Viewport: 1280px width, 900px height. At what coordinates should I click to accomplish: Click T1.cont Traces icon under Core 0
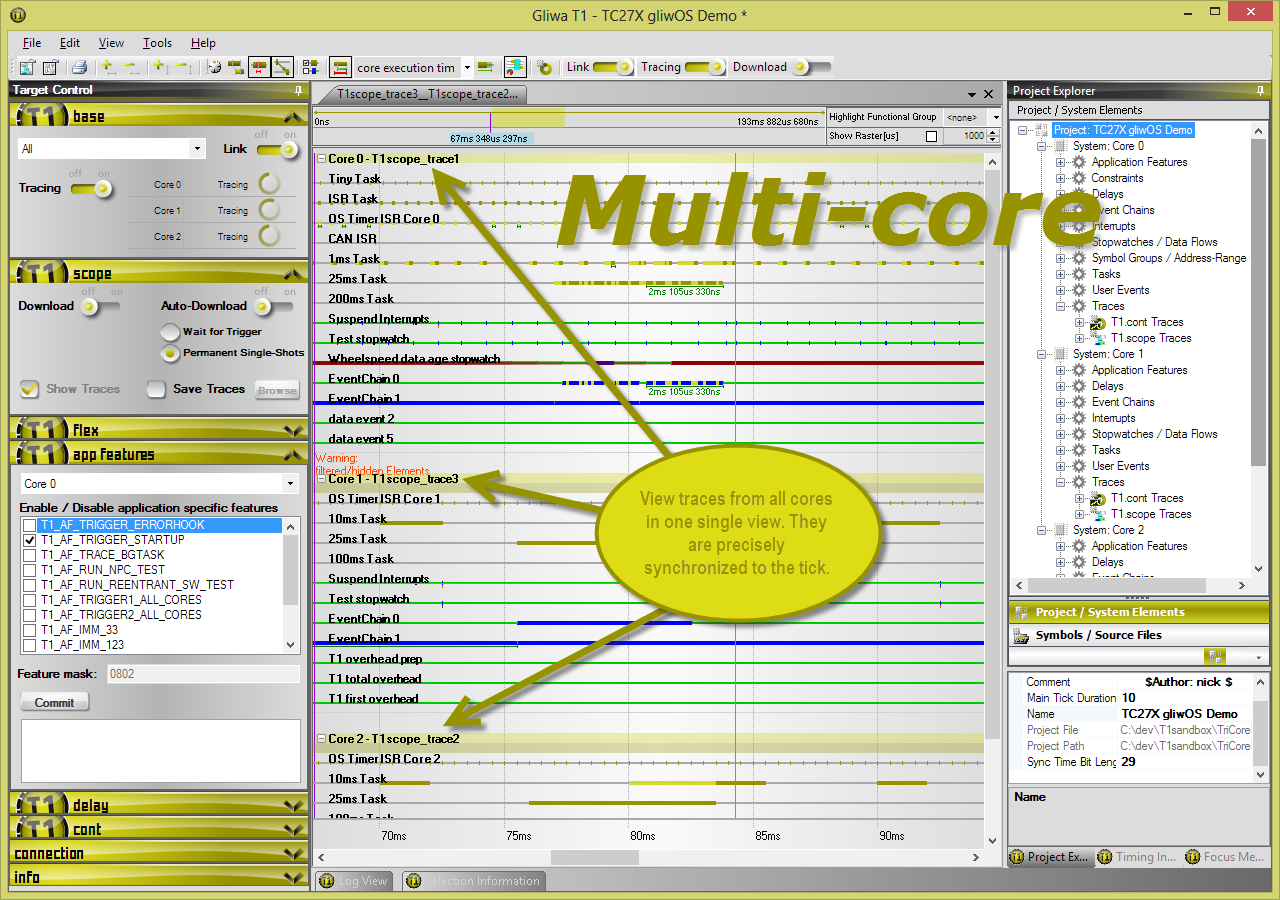pyautogui.click(x=1098, y=322)
